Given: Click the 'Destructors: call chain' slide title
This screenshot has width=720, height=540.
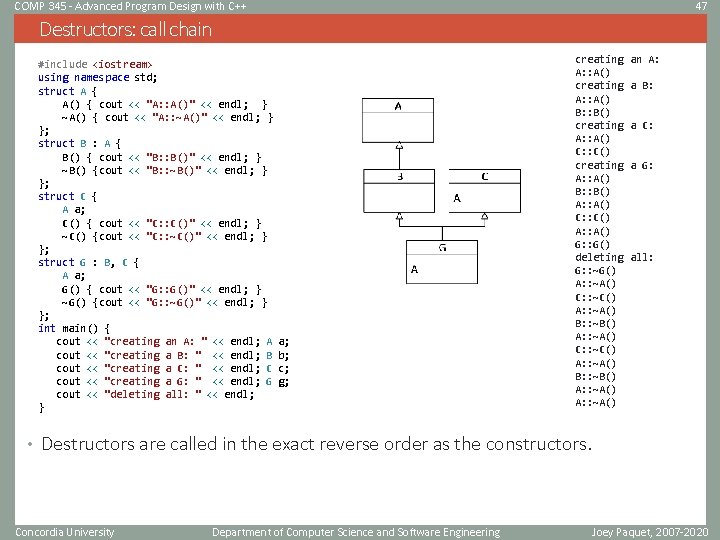Looking at the screenshot, I should click(x=125, y=29).
